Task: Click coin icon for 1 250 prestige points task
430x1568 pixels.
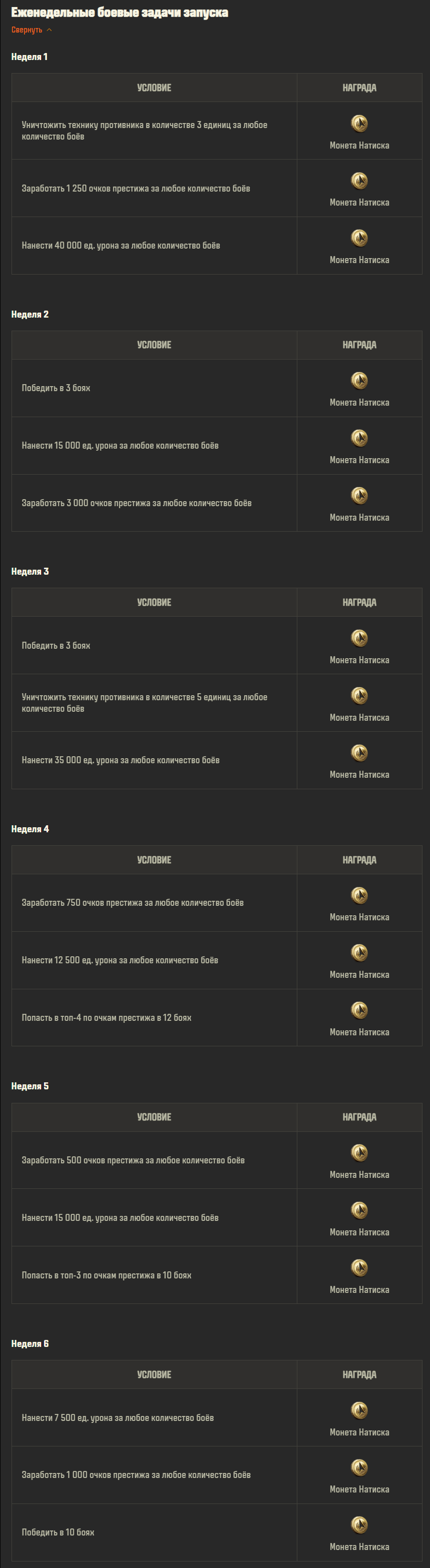Action: point(359,181)
